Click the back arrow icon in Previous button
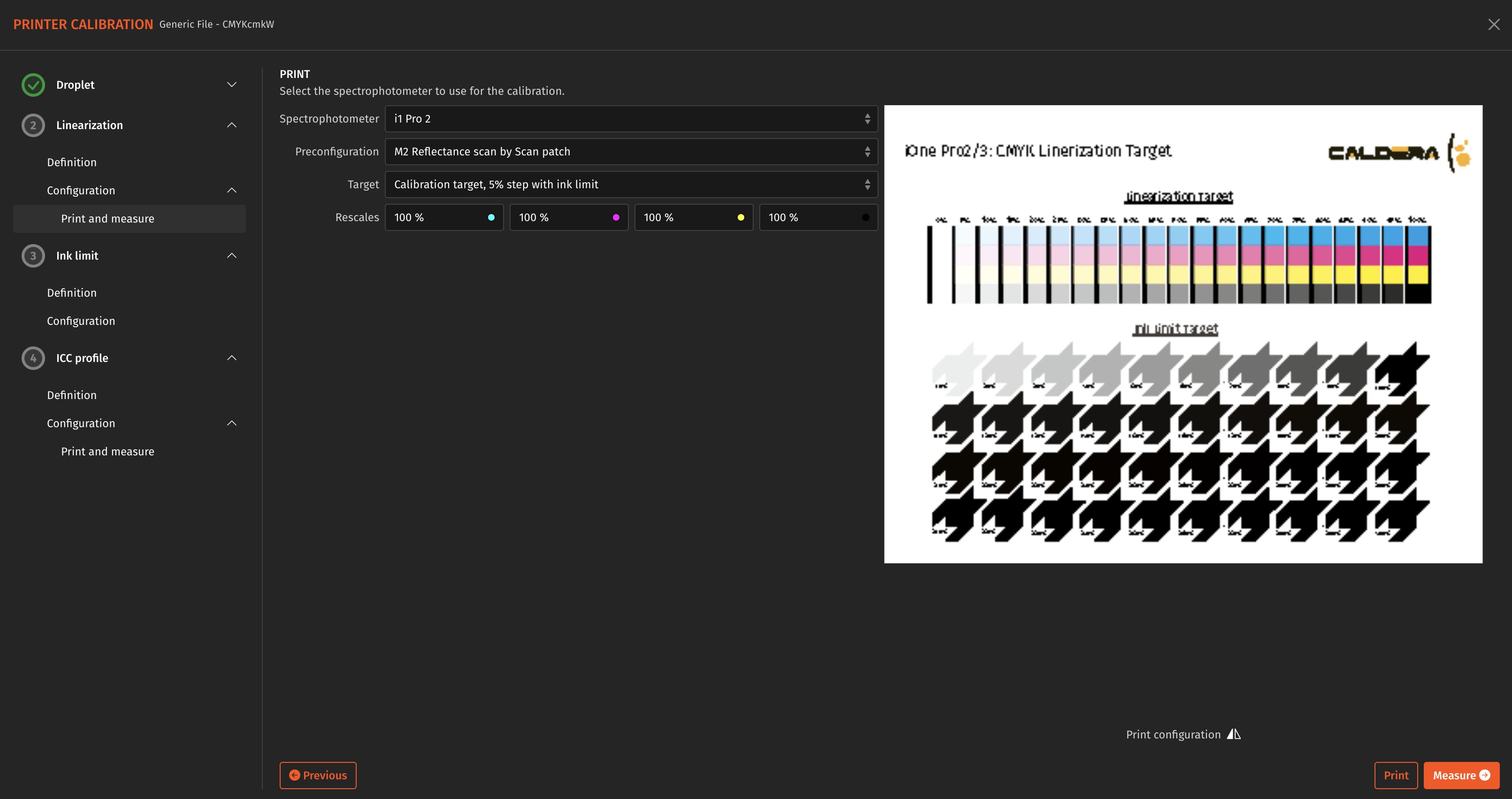Screen dimensions: 1512x799 (x=295, y=775)
